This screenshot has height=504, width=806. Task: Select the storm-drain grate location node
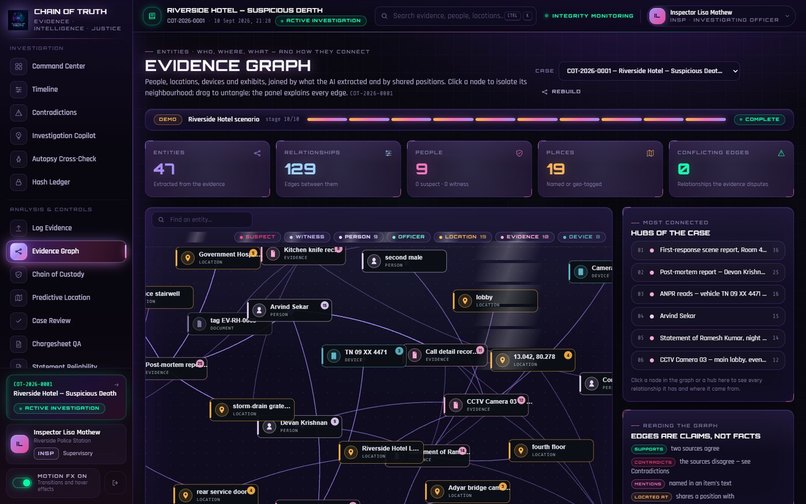pos(252,409)
